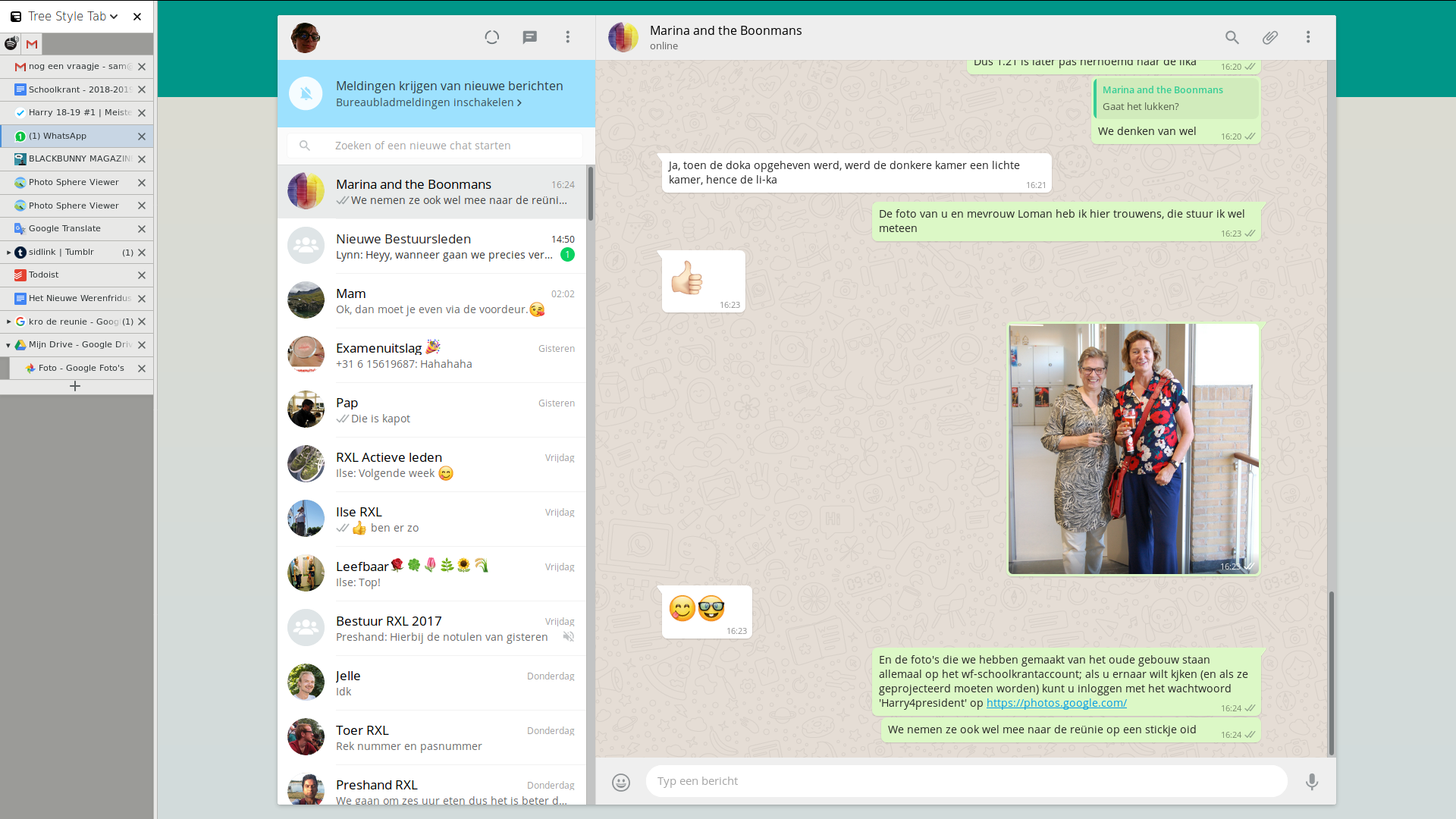The image size is (1456, 819).
Task: Expand the kro de reunie tab tree
Action: [8, 322]
